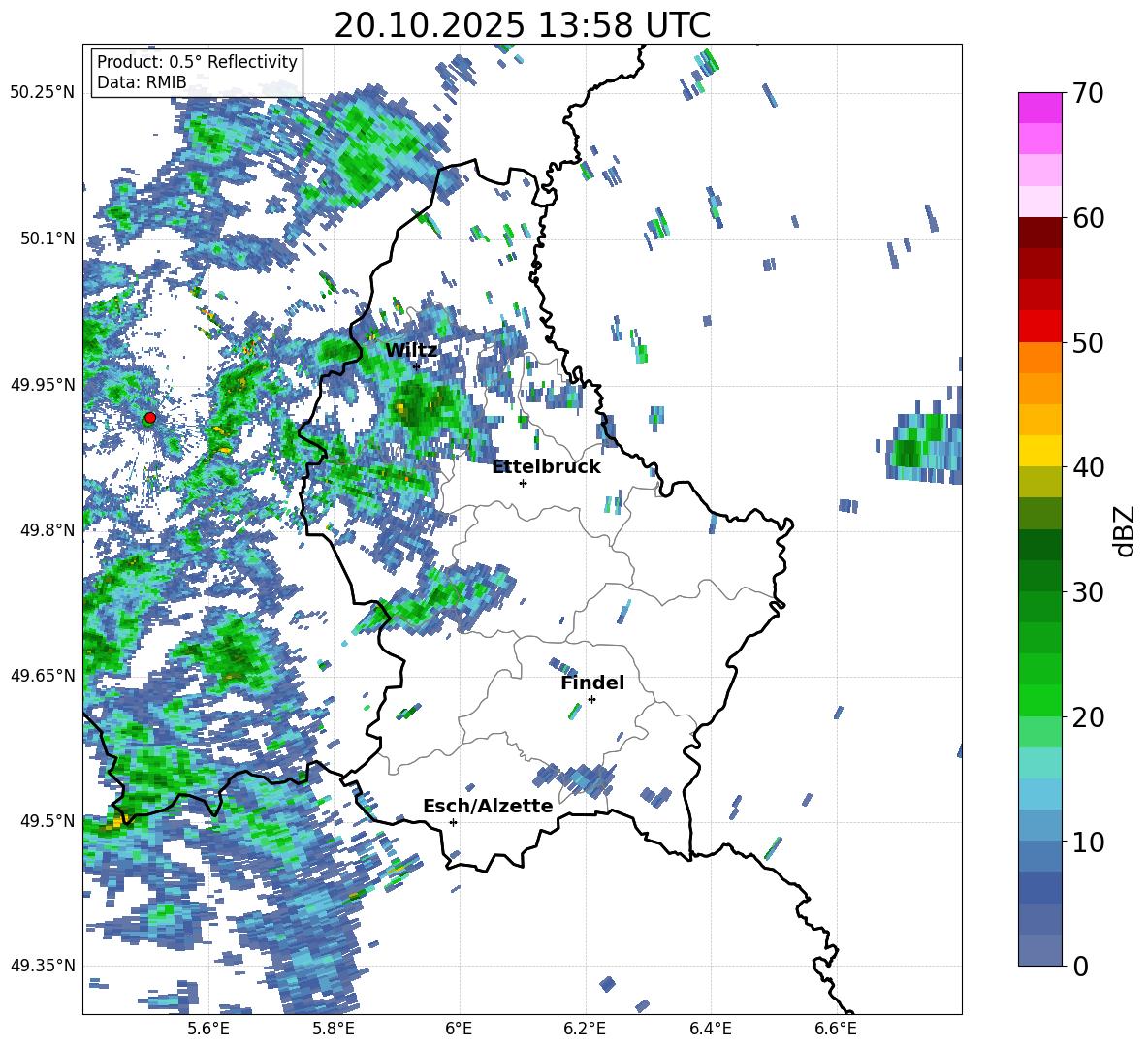Click the 50.1°N latitude label
This screenshot has width=1148, height=1048.
[47, 238]
